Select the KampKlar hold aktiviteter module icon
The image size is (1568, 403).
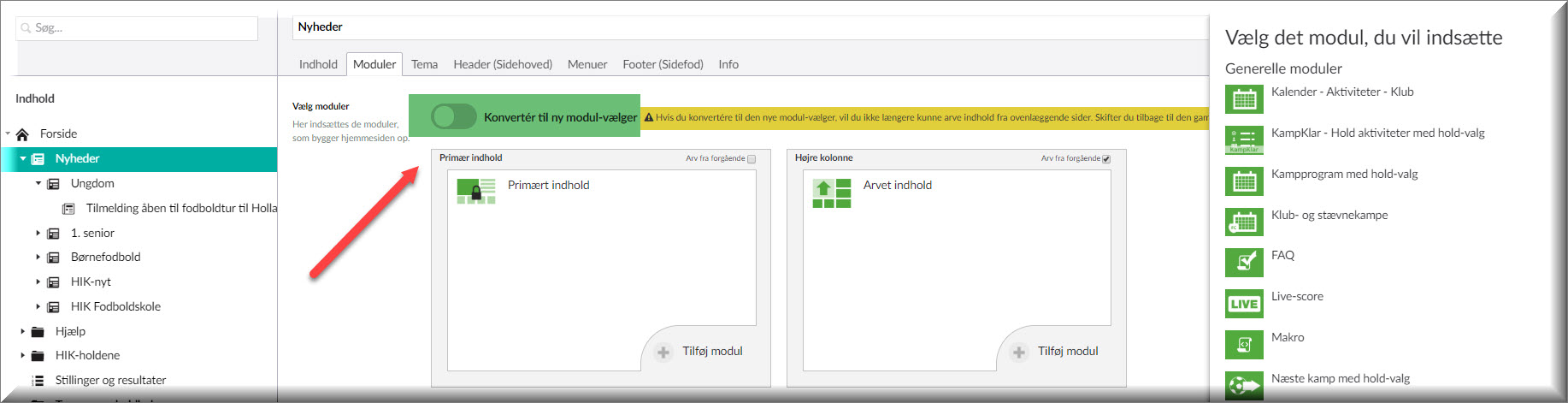1244,139
